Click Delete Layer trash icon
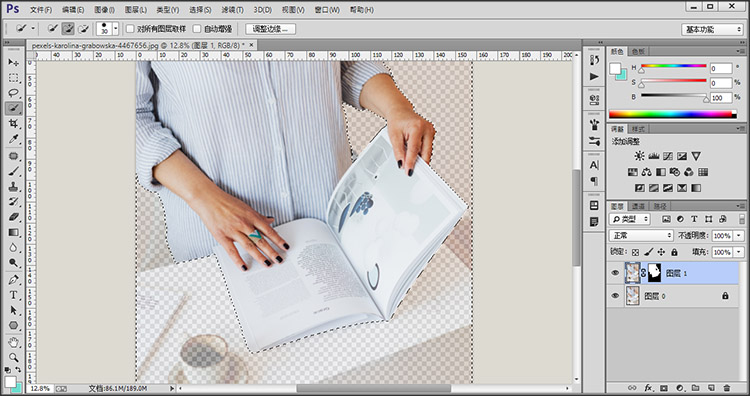750x396 pixels. [727, 387]
